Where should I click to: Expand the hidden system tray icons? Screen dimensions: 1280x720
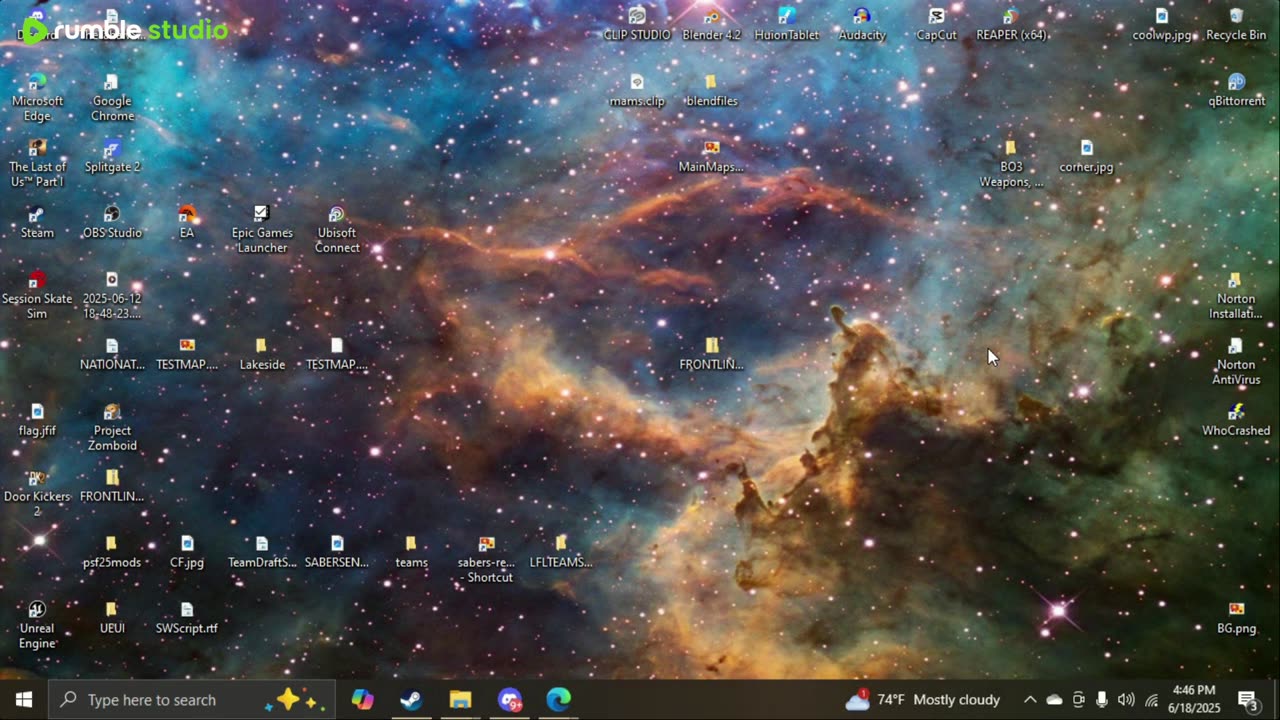tap(1030, 700)
